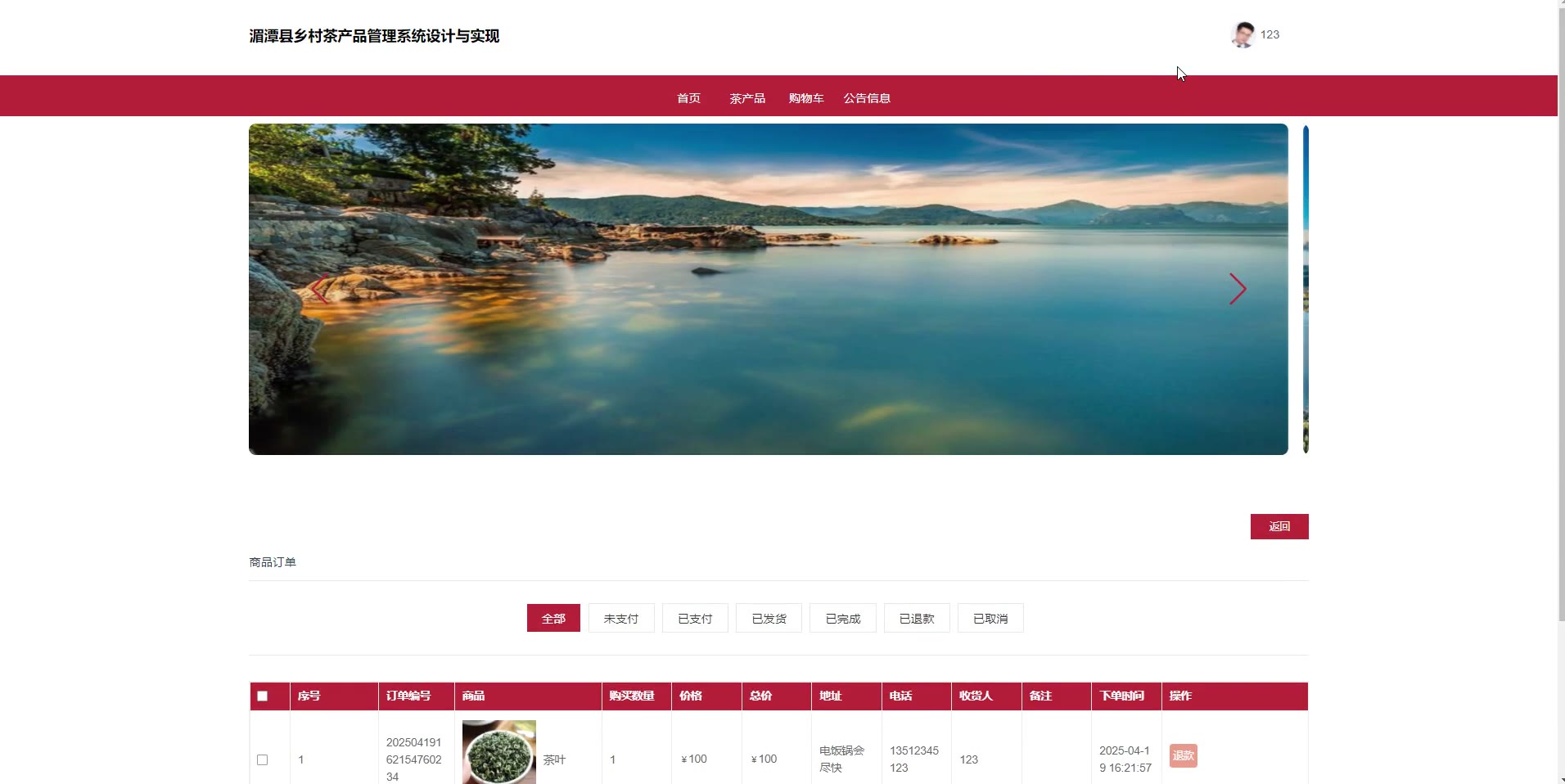Open the 茶产品 navigation item

(x=747, y=98)
